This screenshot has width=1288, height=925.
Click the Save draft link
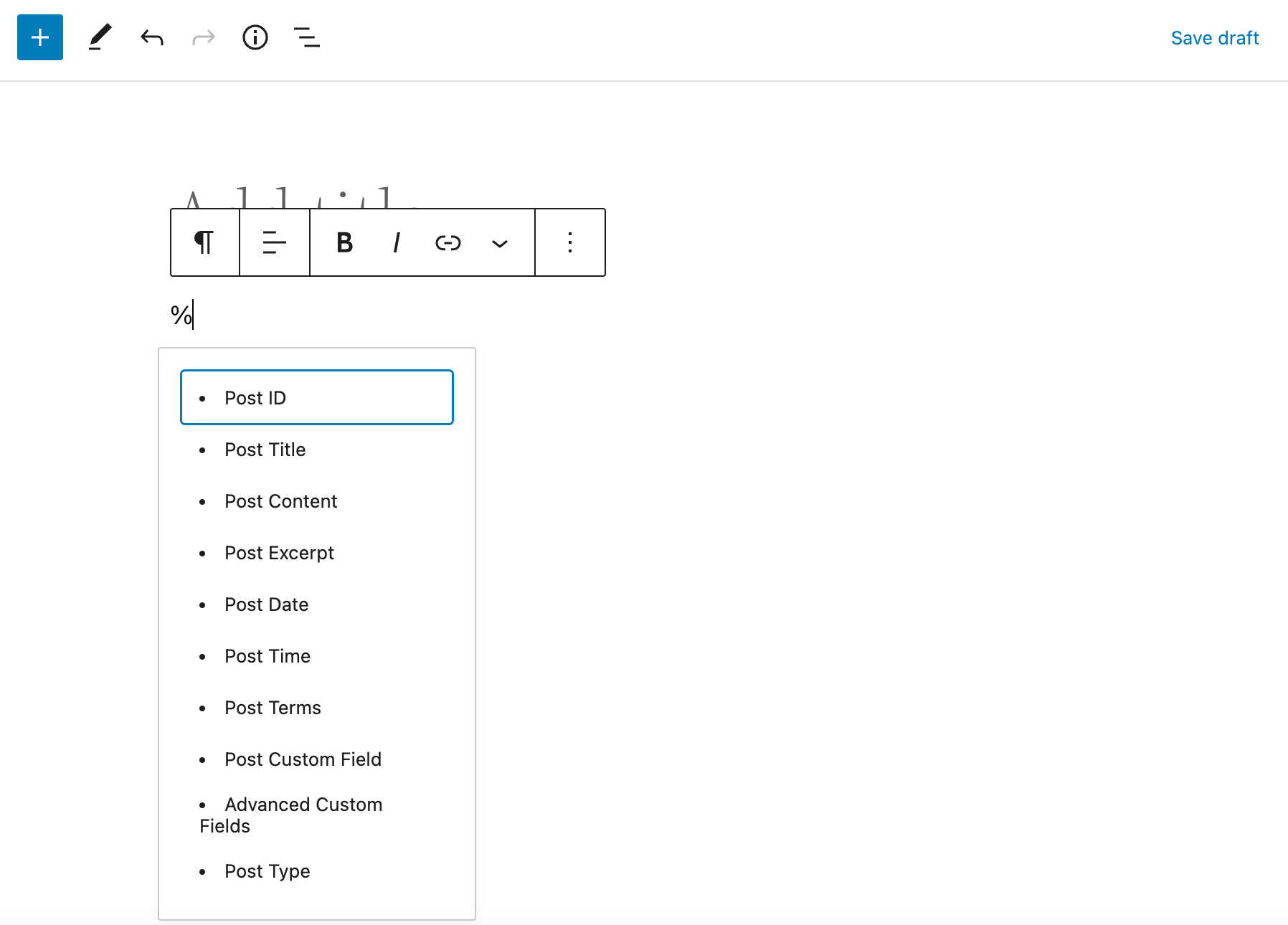(1214, 37)
